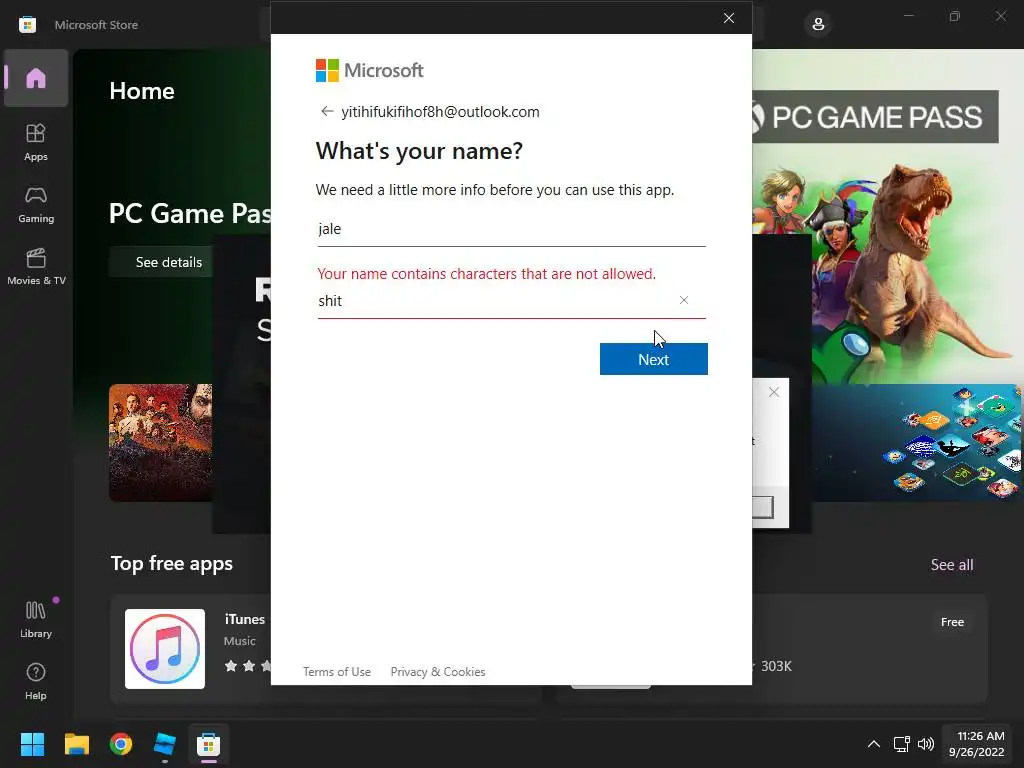Click the Next button
The height and width of the screenshot is (768, 1024).
tap(654, 359)
